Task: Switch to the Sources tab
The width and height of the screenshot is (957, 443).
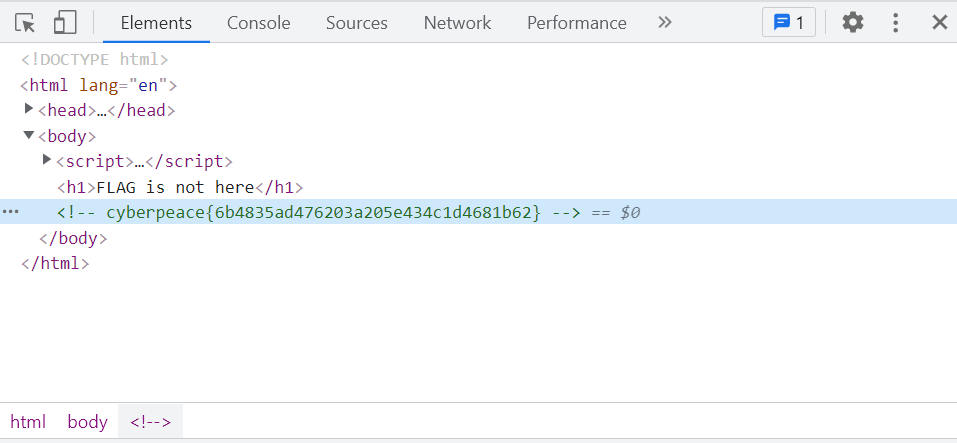Action: click(356, 22)
